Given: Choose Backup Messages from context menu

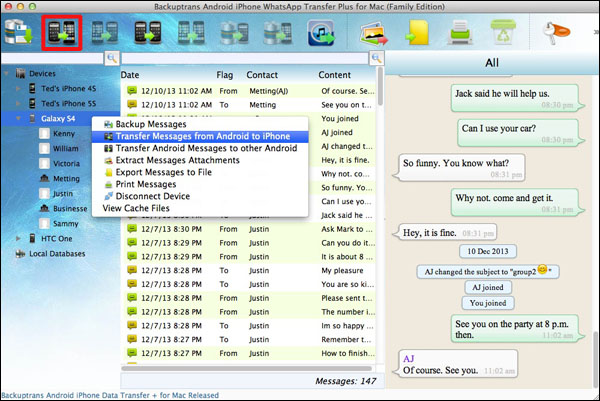Looking at the screenshot, I should point(200,124).
